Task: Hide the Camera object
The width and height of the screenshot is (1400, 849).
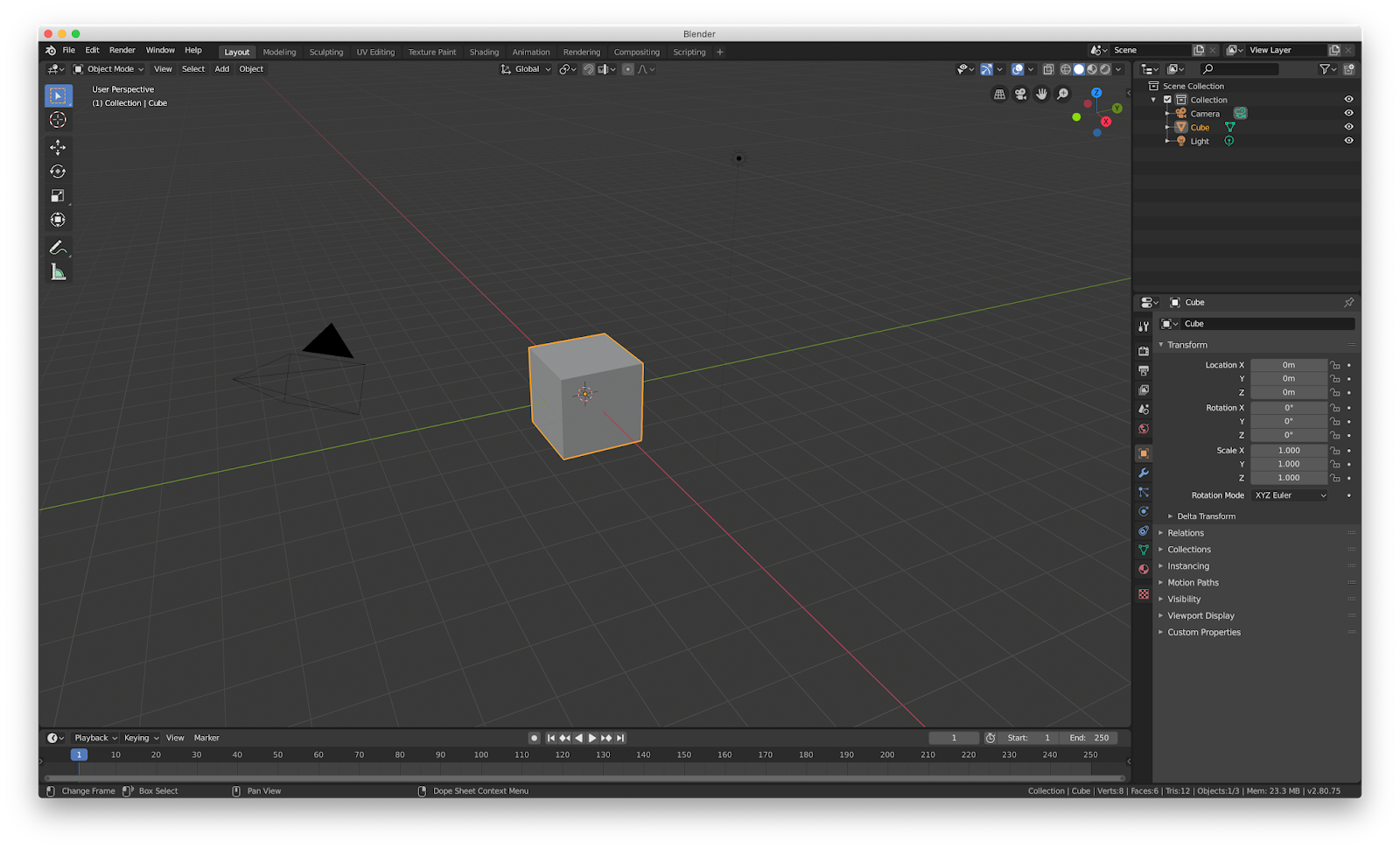Action: 1348,113
